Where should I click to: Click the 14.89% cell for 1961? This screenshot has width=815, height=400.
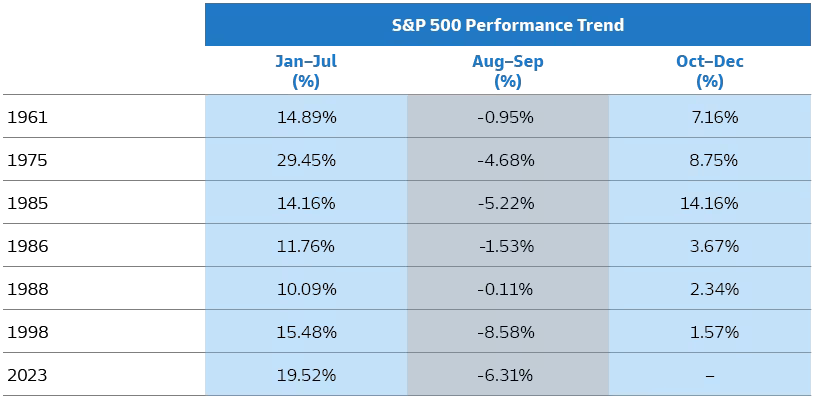click(x=306, y=117)
